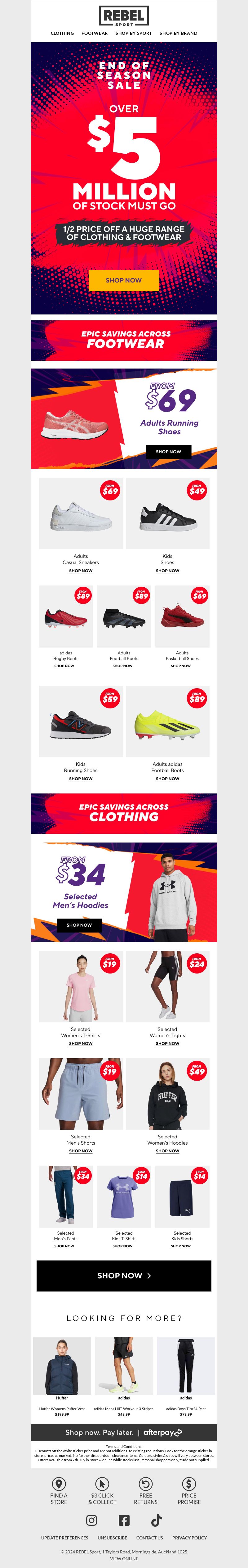Viewport: 248px width, 1568px height.
Task: Click the Price Promise dollar icon
Action: (x=189, y=1483)
